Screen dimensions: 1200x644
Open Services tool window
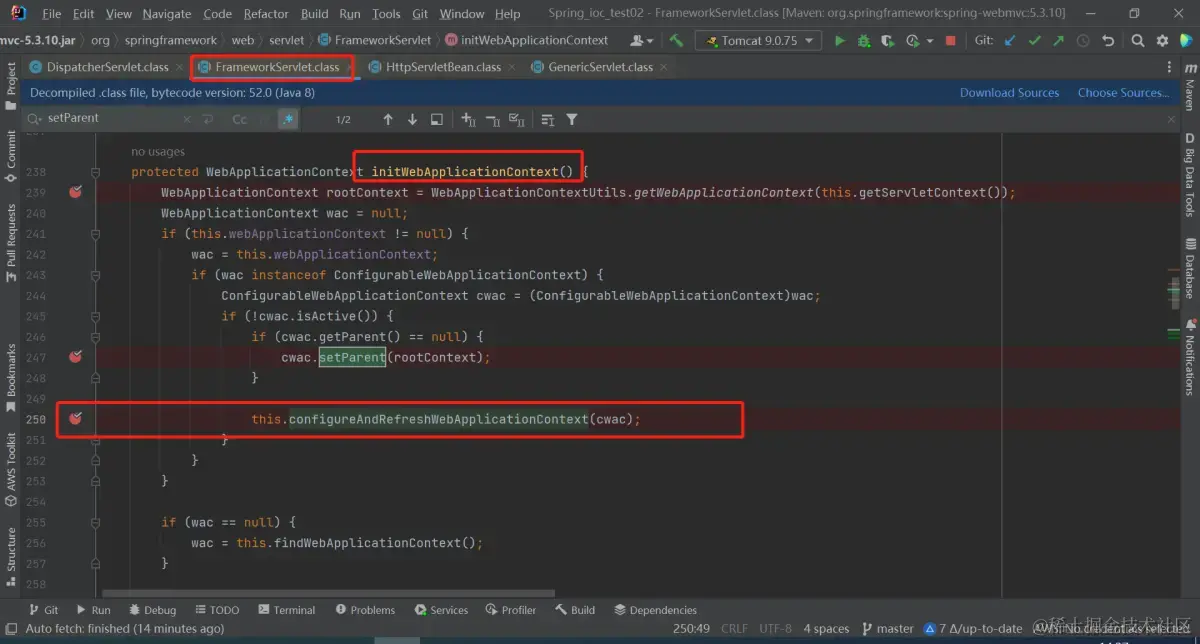pos(441,610)
